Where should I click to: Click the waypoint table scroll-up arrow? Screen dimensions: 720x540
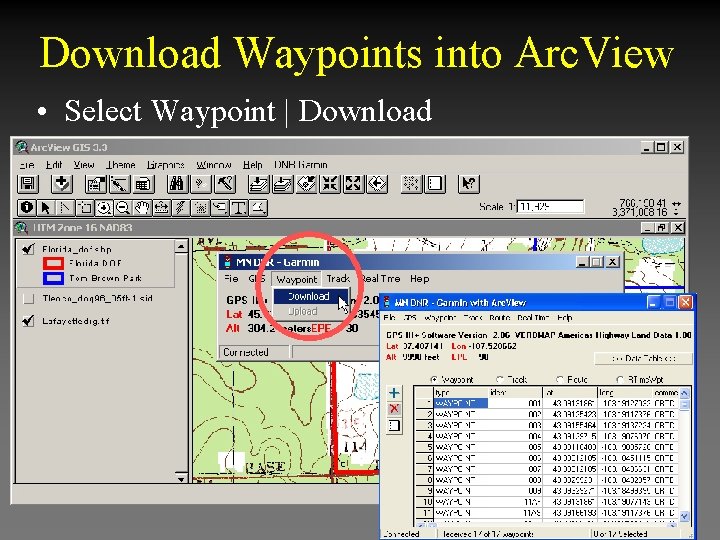[684, 393]
